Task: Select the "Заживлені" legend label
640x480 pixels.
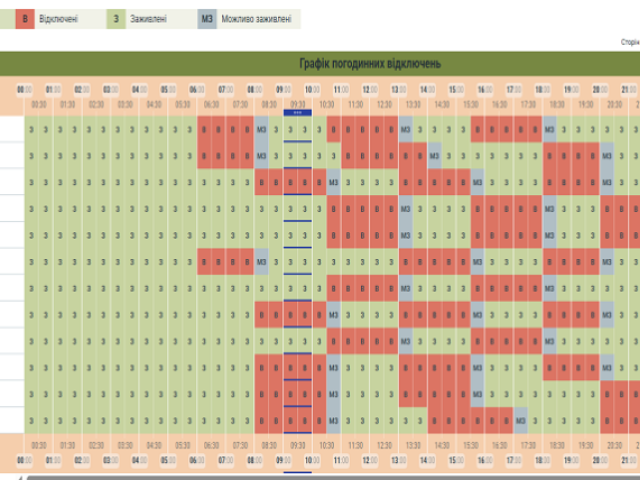Action: (149, 19)
